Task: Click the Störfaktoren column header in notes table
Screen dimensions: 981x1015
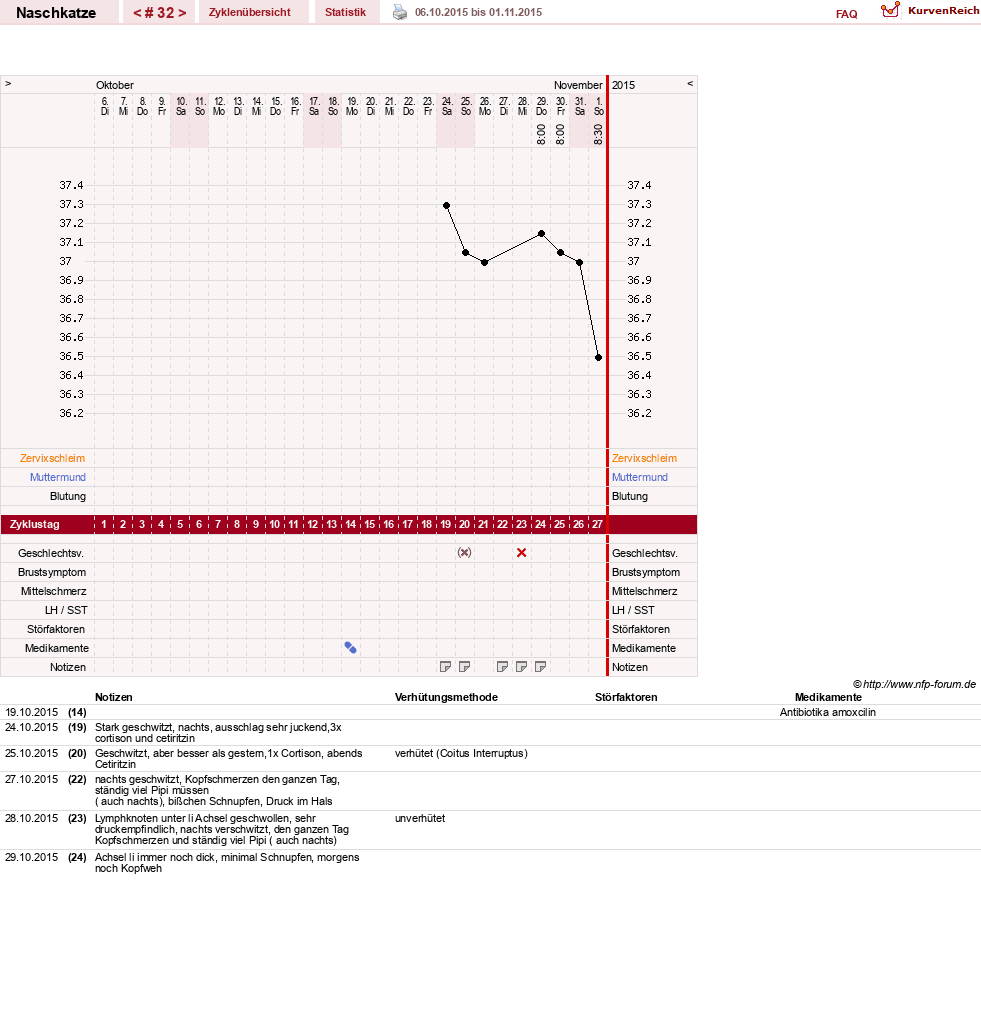Action: (x=626, y=697)
